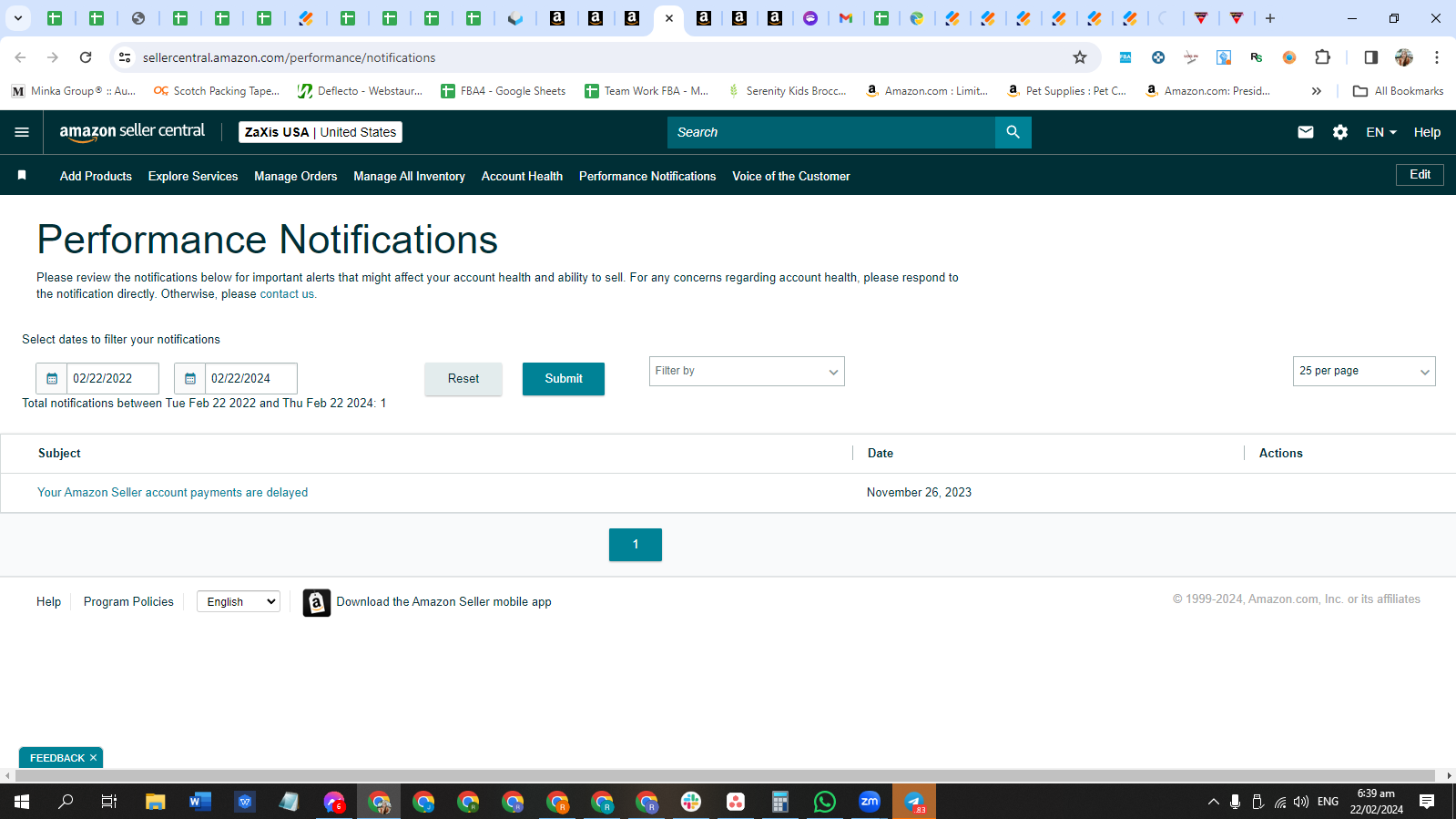Click the bookmark flag icon in the navigation bar
The image size is (1456, 819).
22,175
